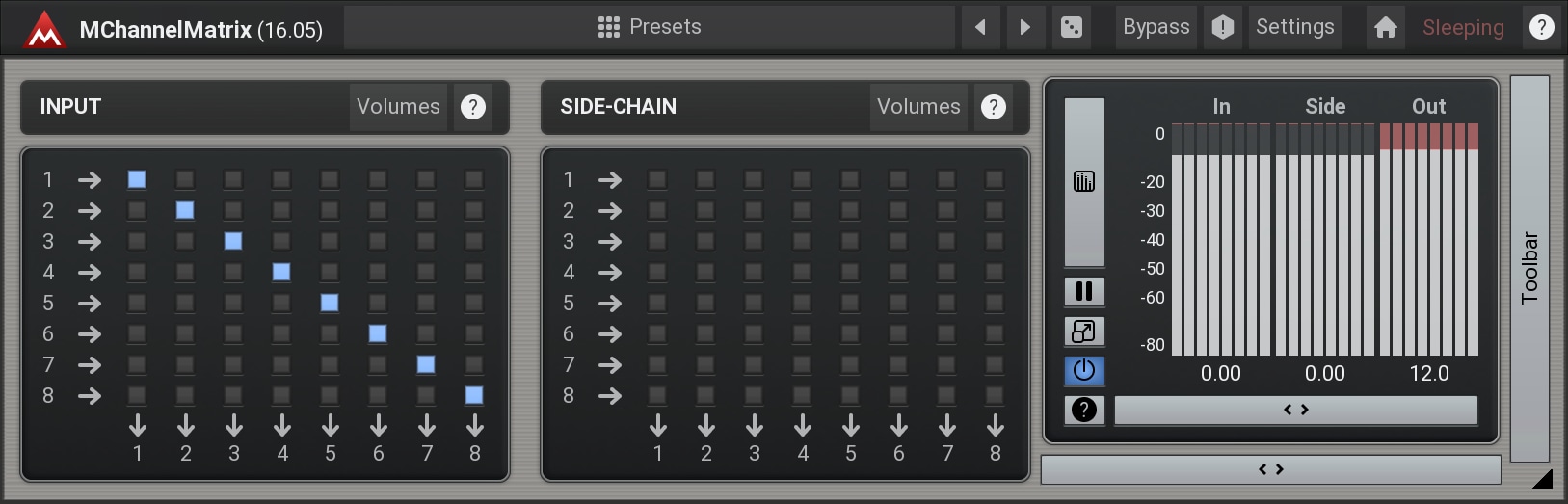
Task: Open the Settings menu
Action: (1294, 27)
